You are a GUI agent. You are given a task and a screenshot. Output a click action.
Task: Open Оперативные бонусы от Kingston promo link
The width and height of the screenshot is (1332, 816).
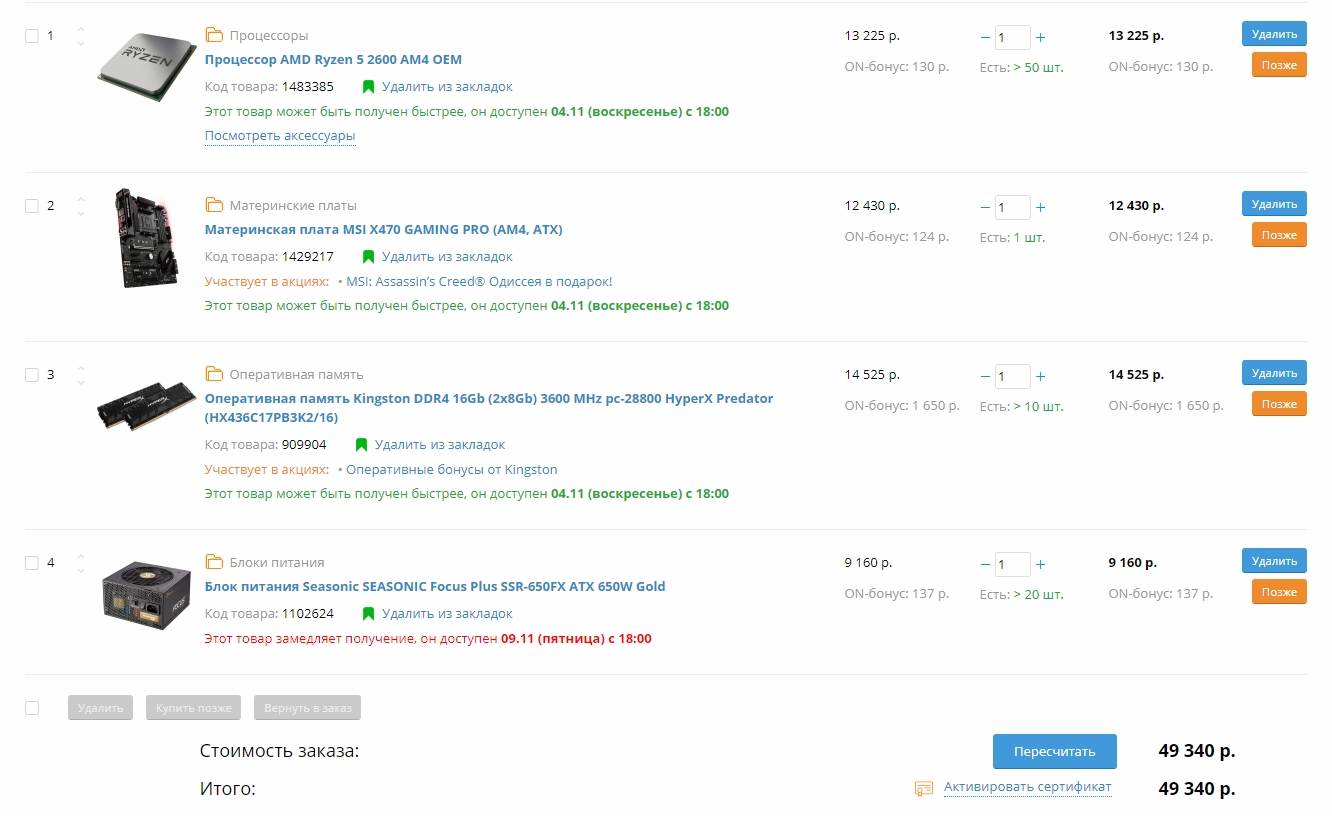[x=452, y=469]
